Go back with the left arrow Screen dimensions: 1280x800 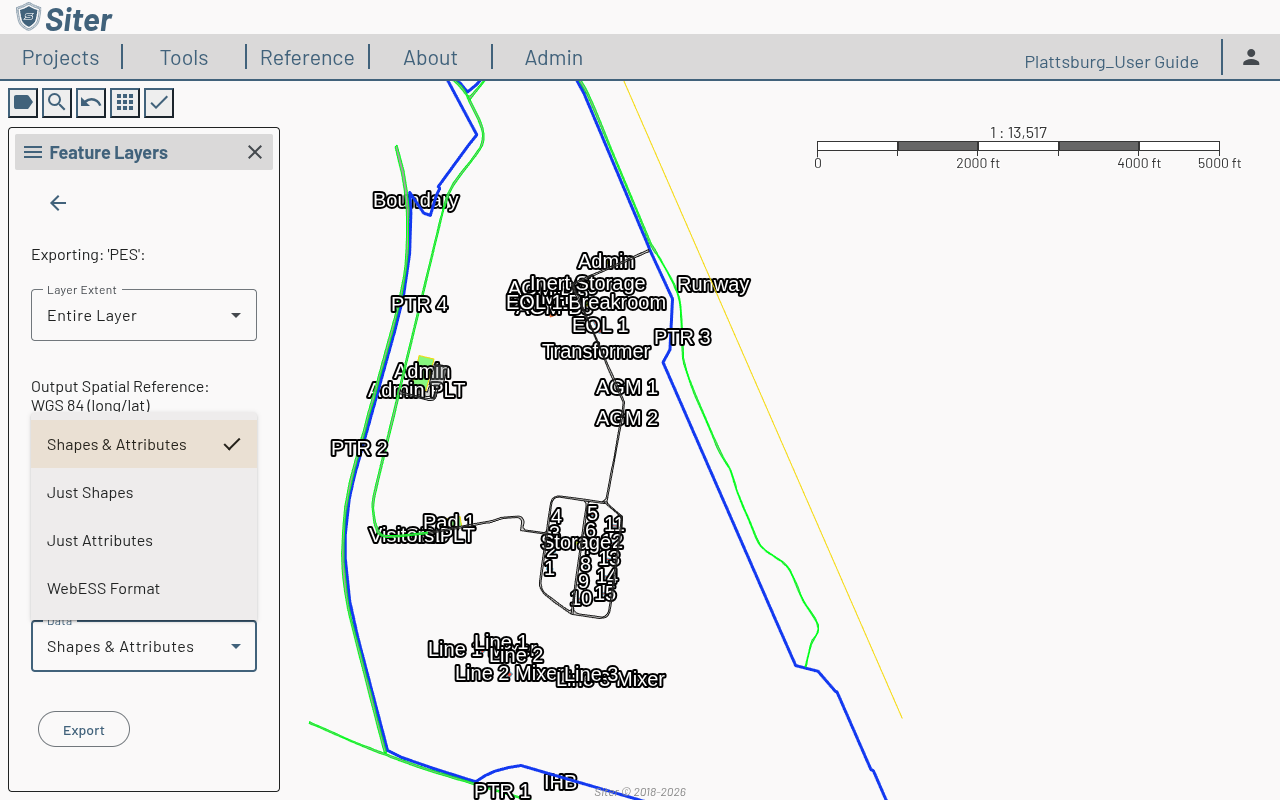[58, 203]
